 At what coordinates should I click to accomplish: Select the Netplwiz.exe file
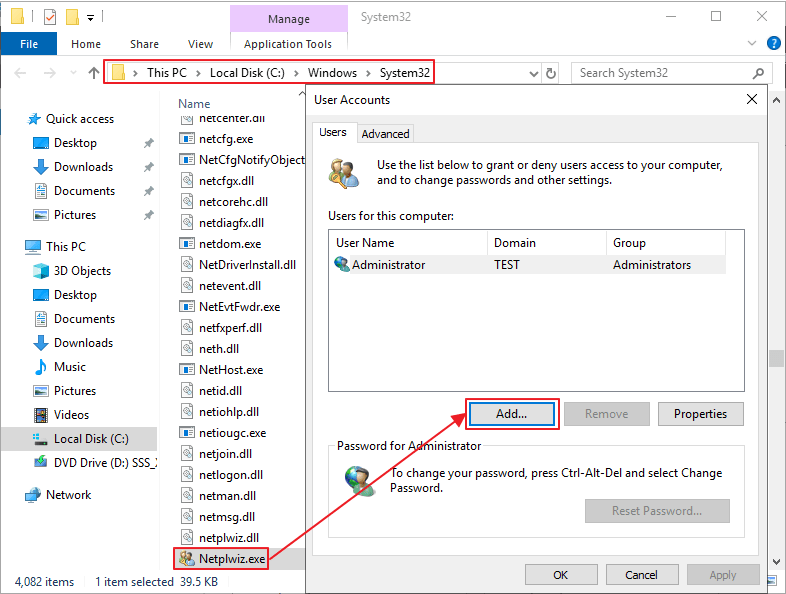[x=232, y=559]
